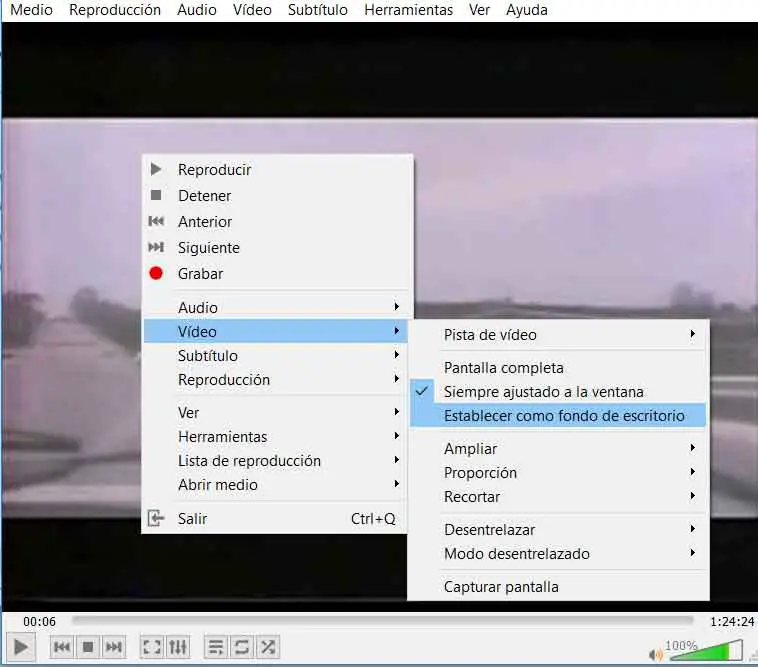The image size is (758, 667).
Task: Choose Anterior in the context menu
Action: pyautogui.click(x=276, y=222)
